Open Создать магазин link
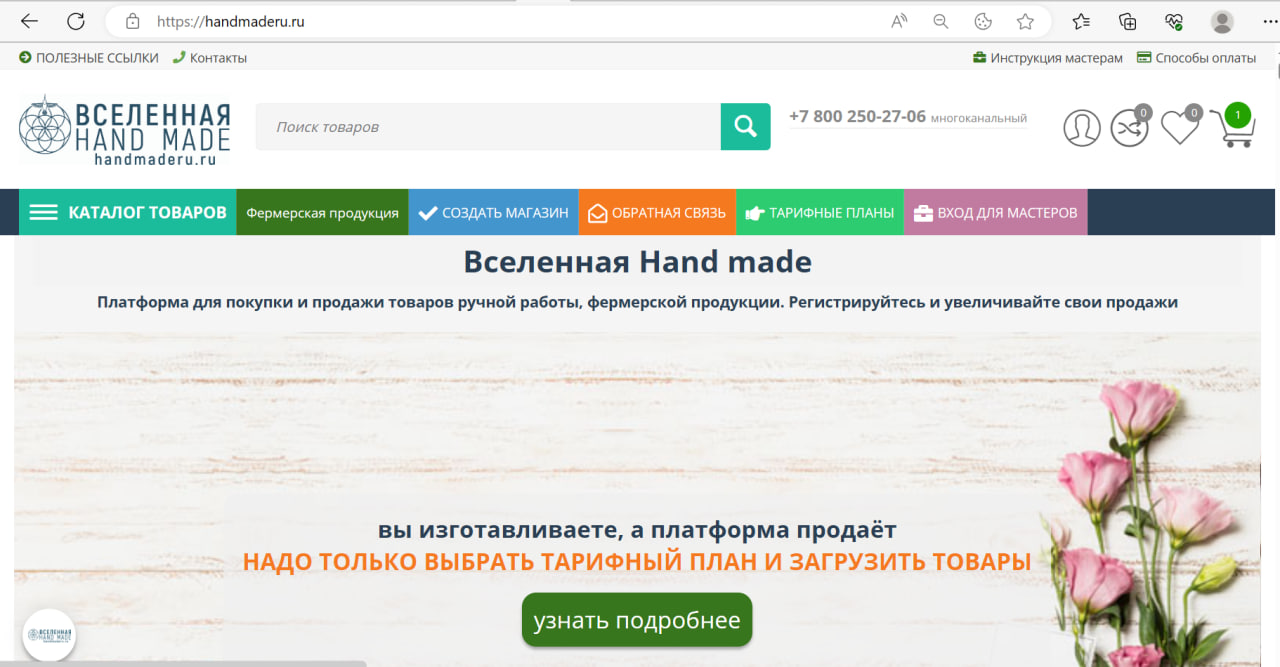 (493, 211)
